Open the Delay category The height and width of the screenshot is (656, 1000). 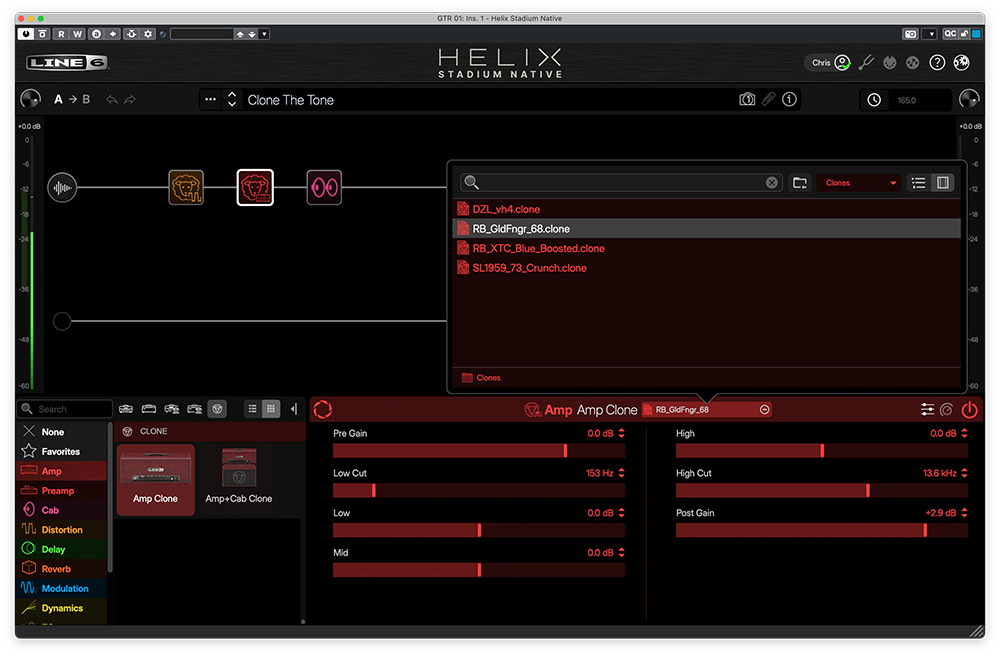pyautogui.click(x=61, y=550)
